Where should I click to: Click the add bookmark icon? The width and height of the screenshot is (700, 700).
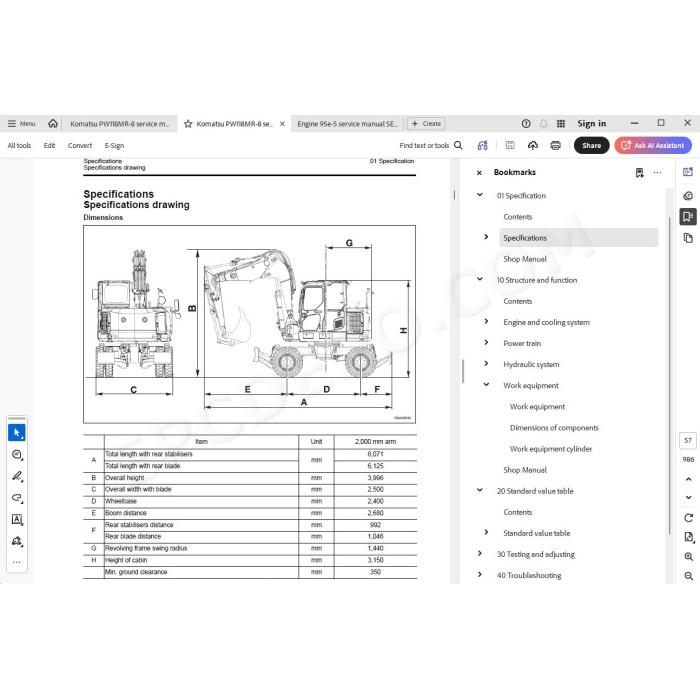pos(640,172)
